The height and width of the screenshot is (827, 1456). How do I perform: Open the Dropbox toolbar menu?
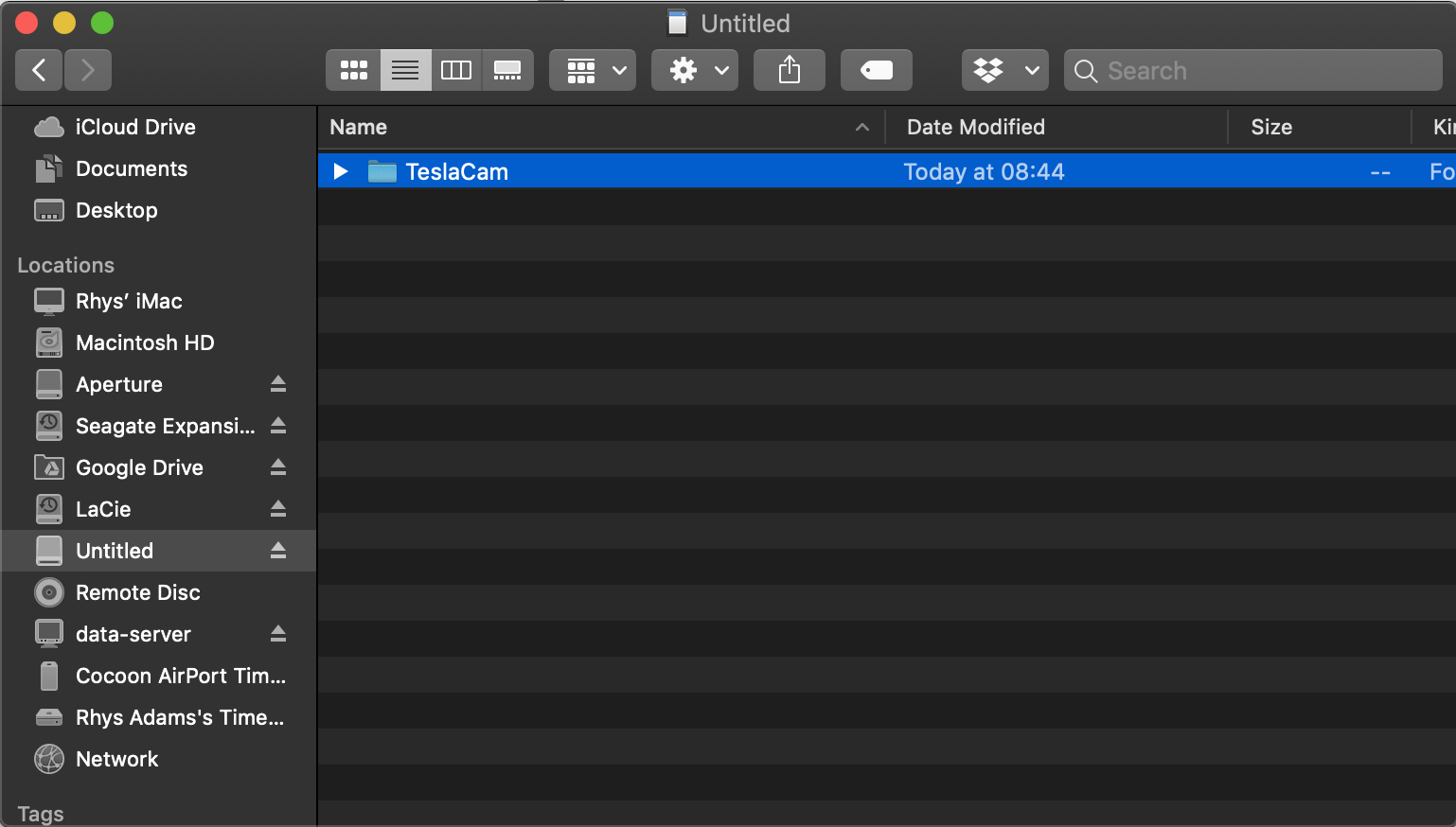coord(1004,70)
